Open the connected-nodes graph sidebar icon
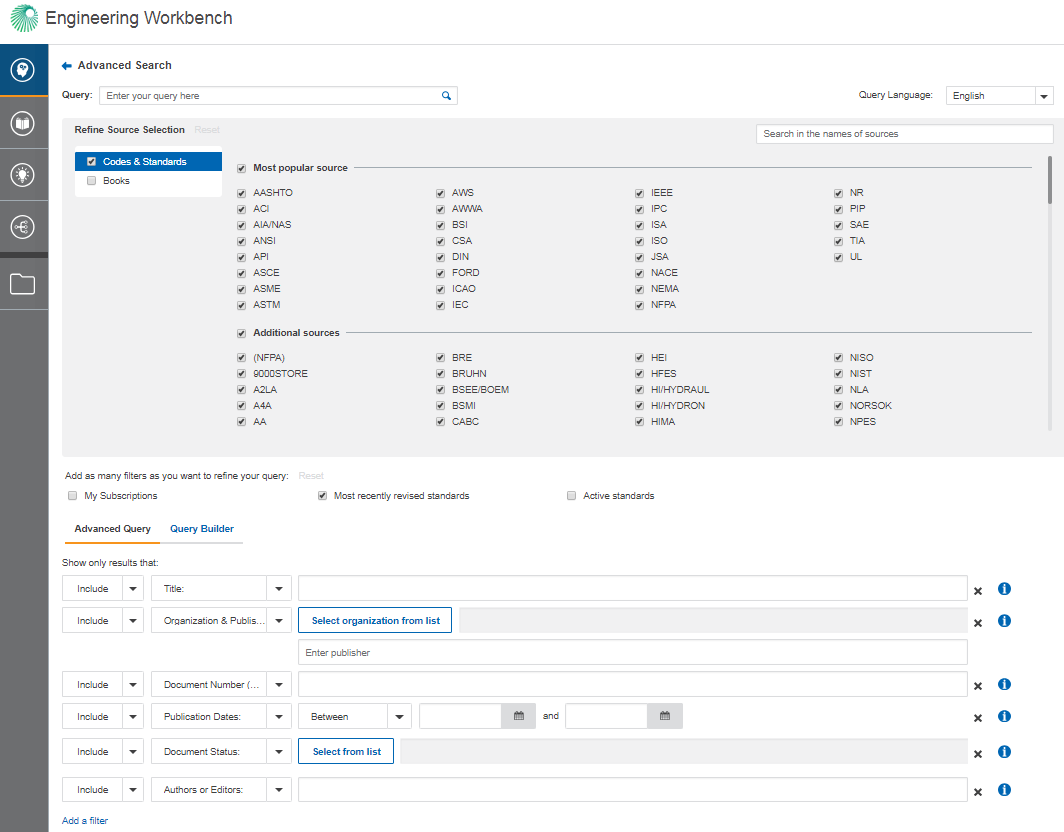 23,227
